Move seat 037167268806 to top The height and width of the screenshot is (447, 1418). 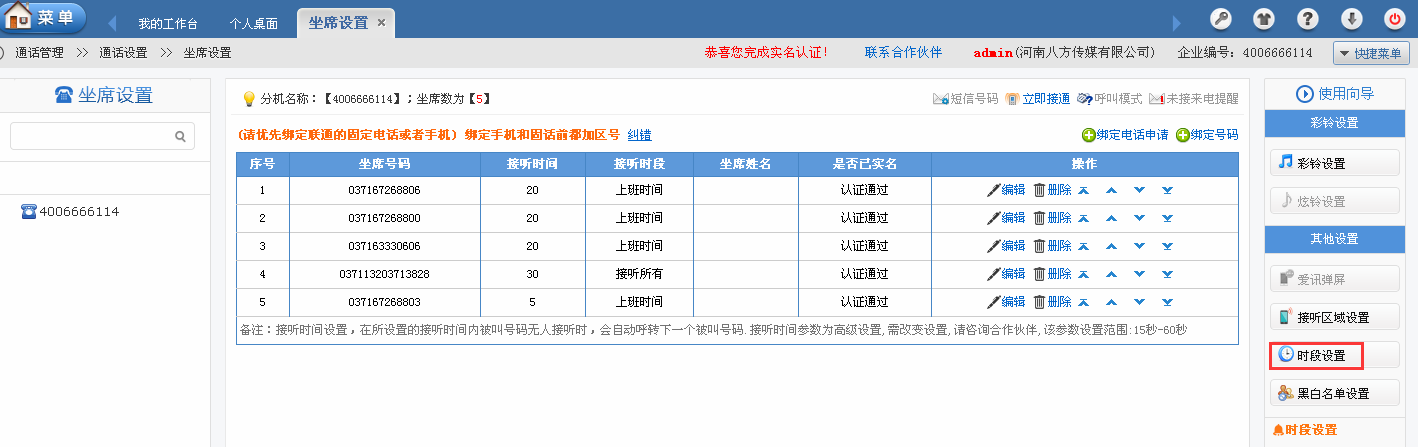pos(1083,190)
